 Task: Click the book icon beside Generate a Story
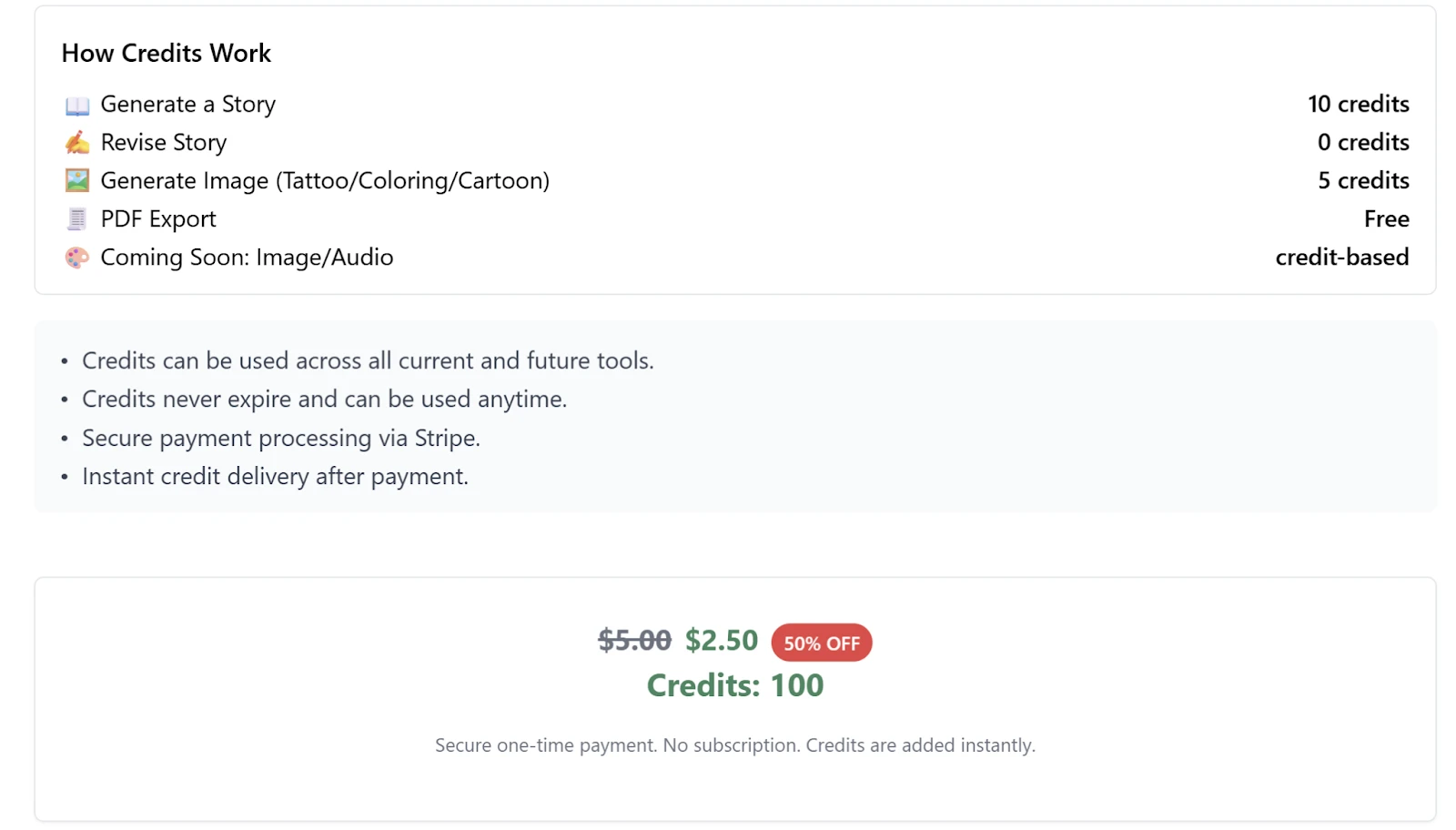(x=77, y=106)
